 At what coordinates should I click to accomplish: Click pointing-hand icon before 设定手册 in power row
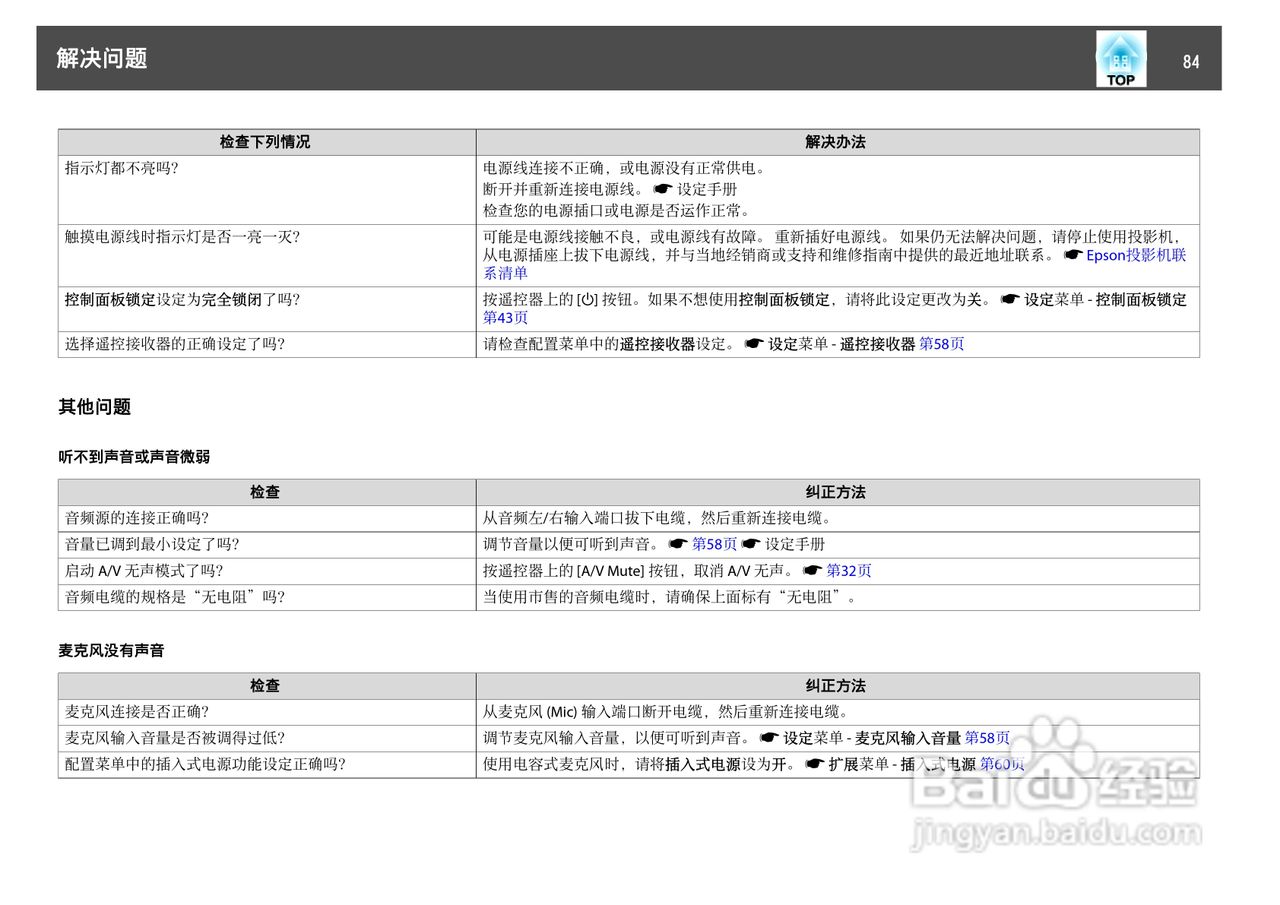click(x=663, y=189)
